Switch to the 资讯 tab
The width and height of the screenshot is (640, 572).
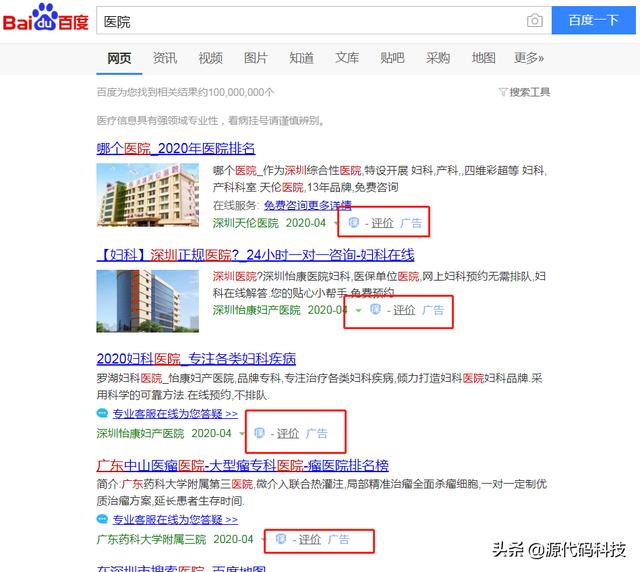point(165,58)
